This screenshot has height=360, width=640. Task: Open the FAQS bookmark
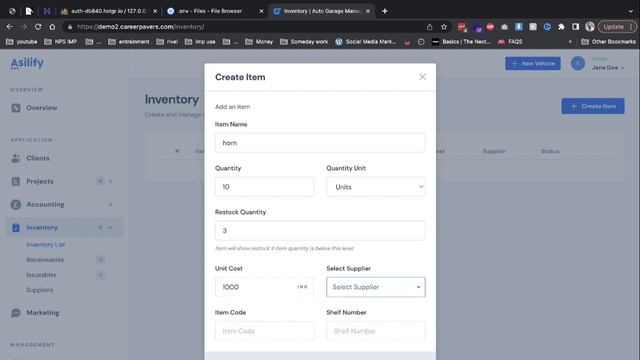coord(510,42)
